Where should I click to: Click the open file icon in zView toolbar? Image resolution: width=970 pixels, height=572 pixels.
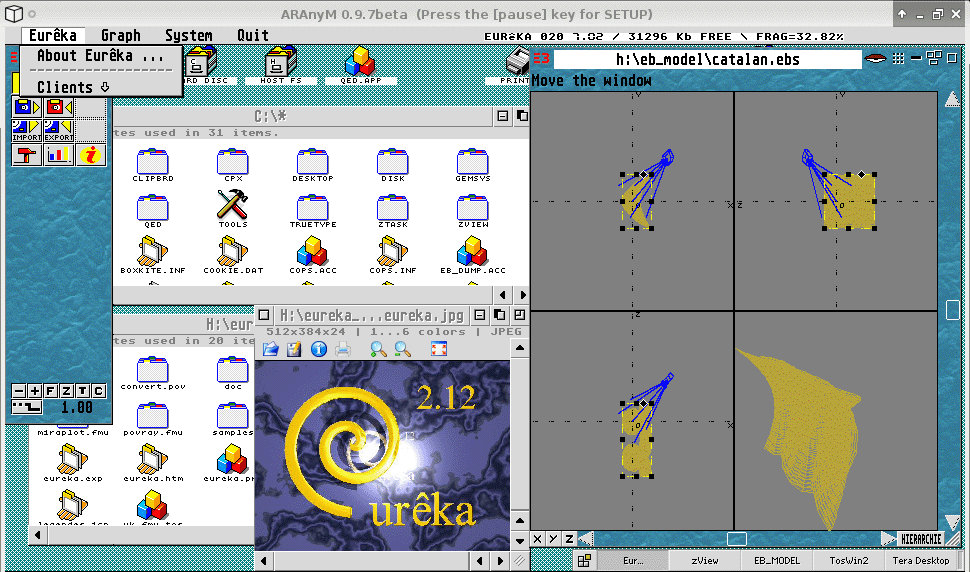click(270, 349)
